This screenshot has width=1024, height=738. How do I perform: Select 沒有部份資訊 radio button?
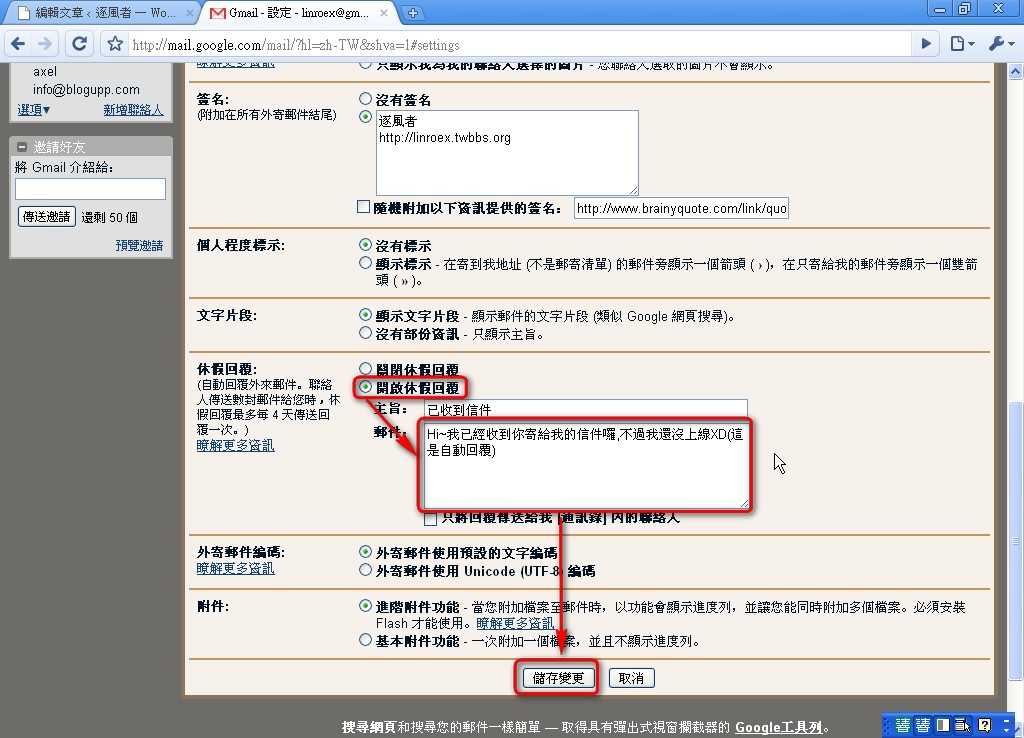pos(365,333)
